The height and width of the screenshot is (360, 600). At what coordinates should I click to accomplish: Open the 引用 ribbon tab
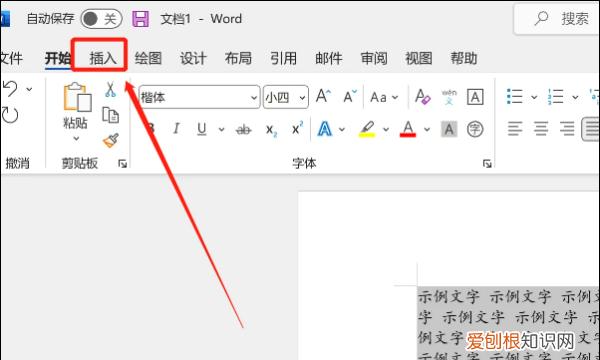click(284, 59)
